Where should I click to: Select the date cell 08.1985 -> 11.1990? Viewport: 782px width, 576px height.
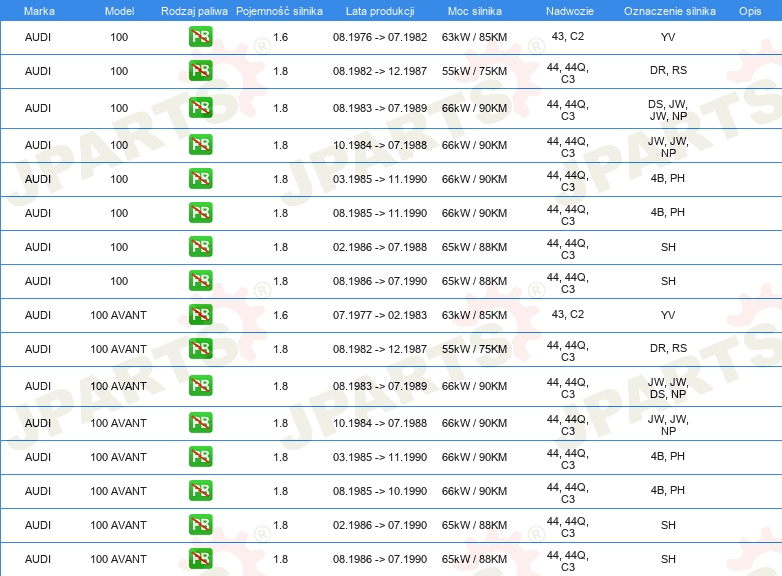[380, 213]
